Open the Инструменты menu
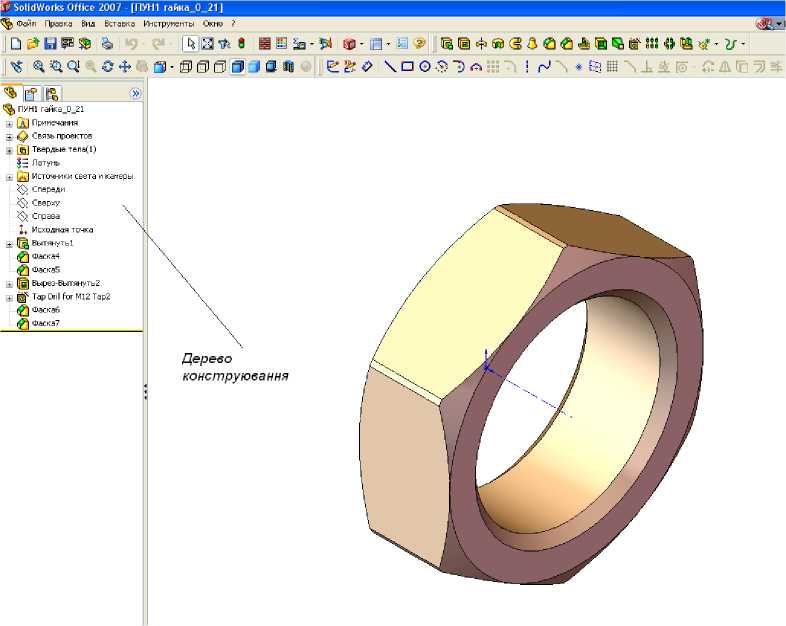The width and height of the screenshot is (786, 626). click(168, 22)
